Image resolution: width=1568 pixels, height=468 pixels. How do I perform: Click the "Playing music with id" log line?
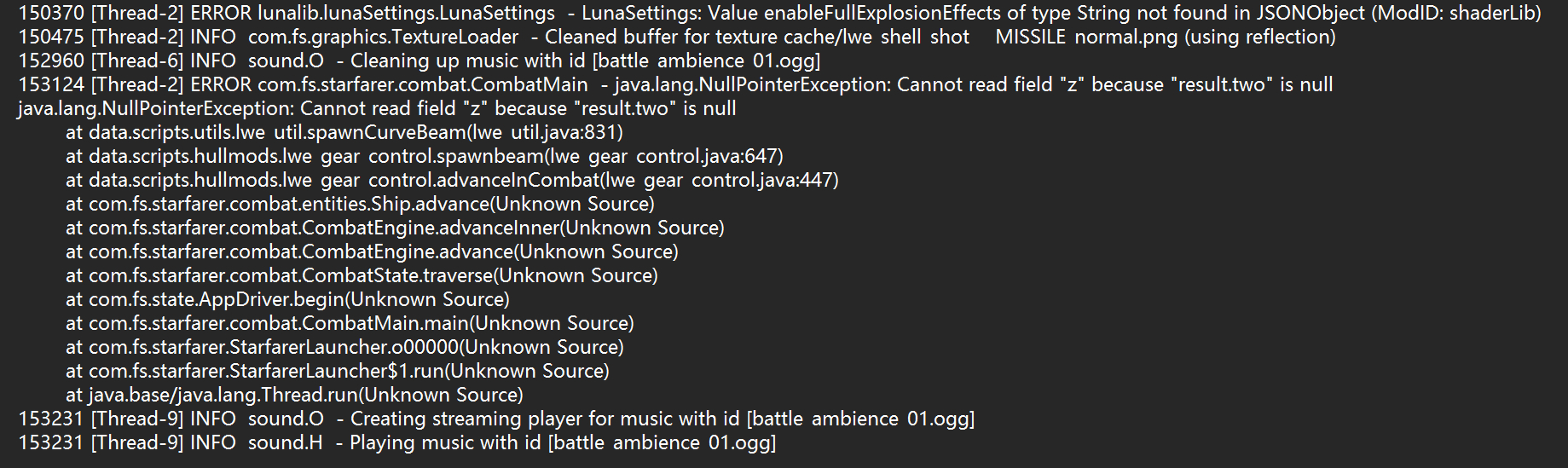point(397,443)
